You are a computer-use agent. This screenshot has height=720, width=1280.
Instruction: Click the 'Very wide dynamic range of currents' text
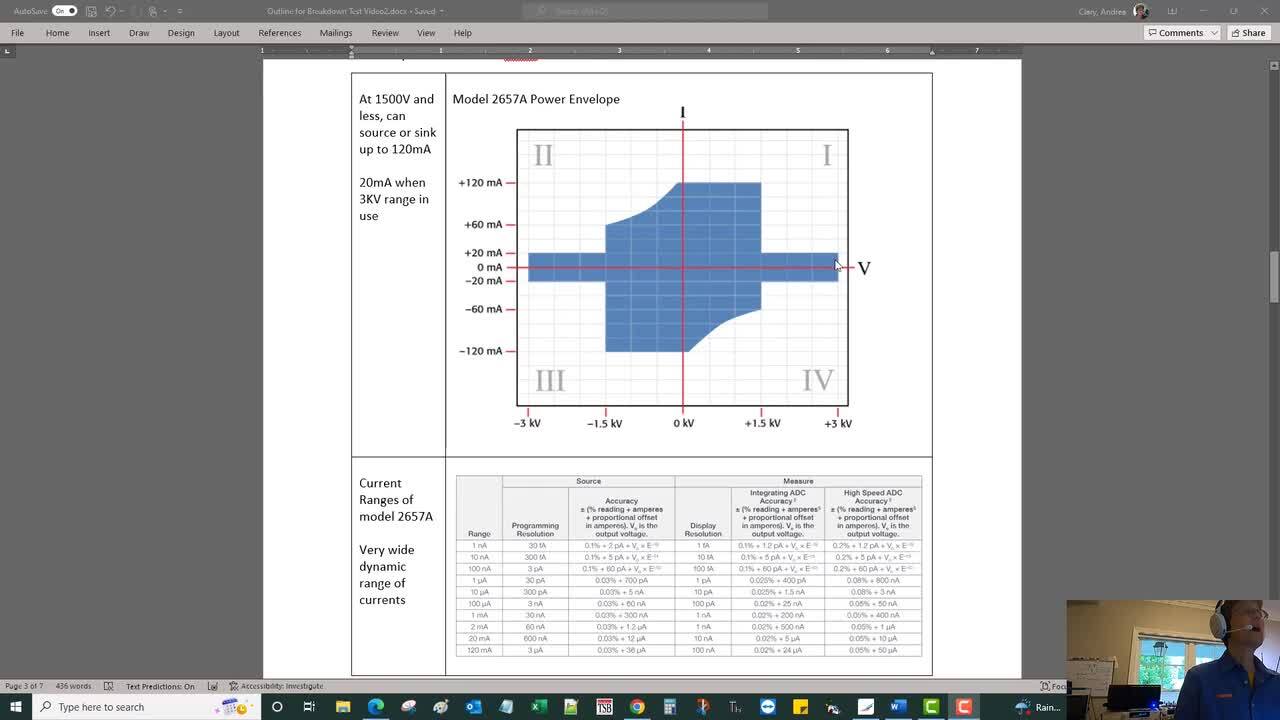pyautogui.click(x=386, y=575)
